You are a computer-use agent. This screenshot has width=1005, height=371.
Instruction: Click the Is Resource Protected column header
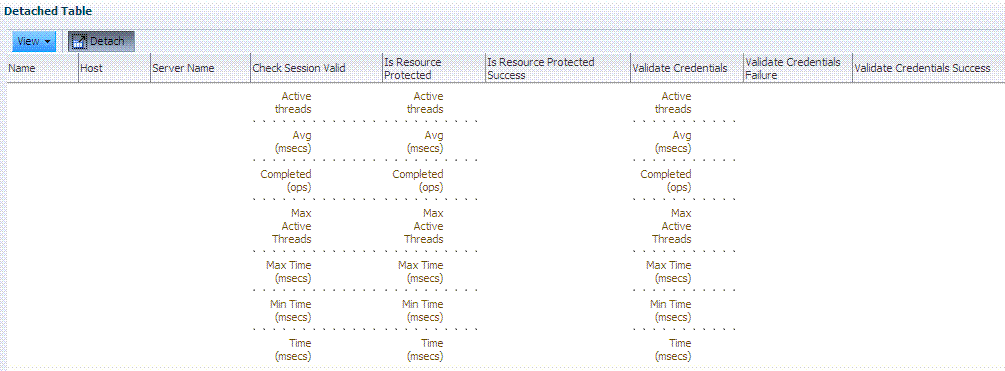click(433, 68)
